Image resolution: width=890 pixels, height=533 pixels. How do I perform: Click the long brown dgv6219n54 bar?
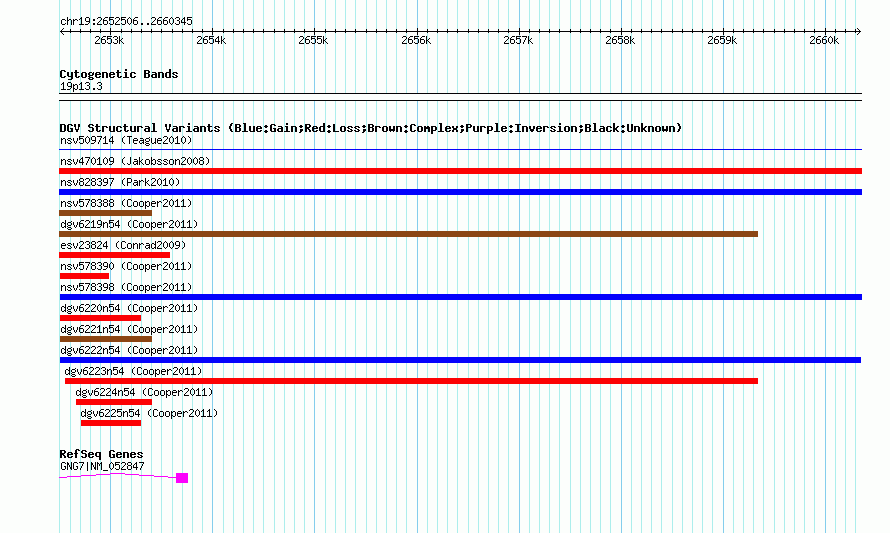click(409, 234)
